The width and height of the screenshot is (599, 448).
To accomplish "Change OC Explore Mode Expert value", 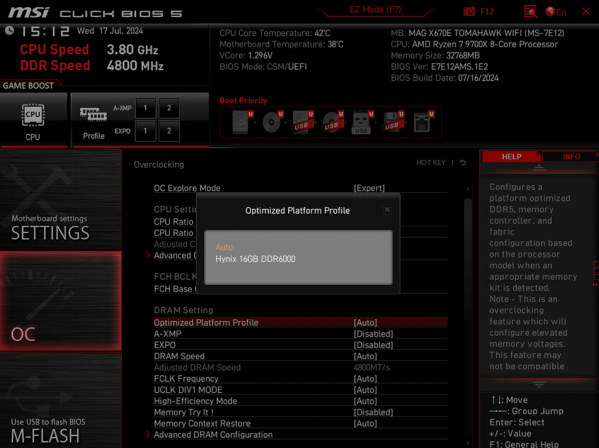I will coord(369,188).
